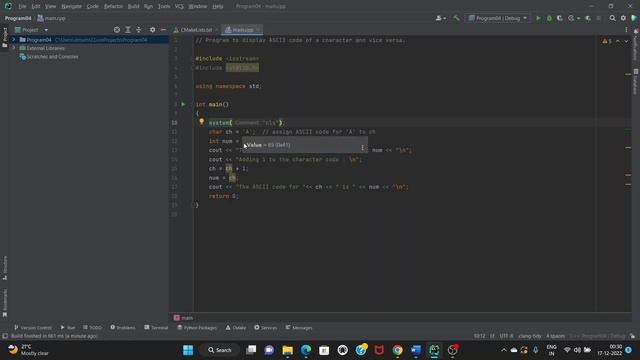Screen dimensions: 640x360
Task: Open Project panel options gear
Action: click(x=152, y=30)
